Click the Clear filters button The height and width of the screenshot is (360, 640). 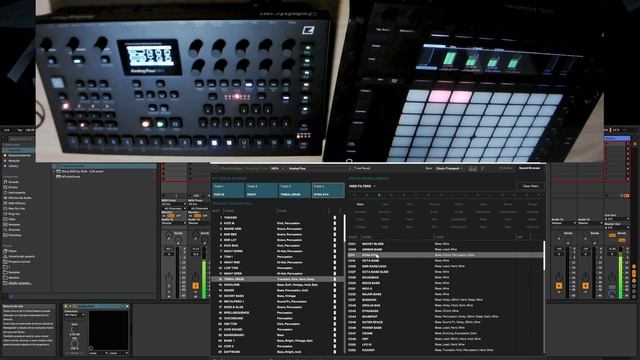530,186
